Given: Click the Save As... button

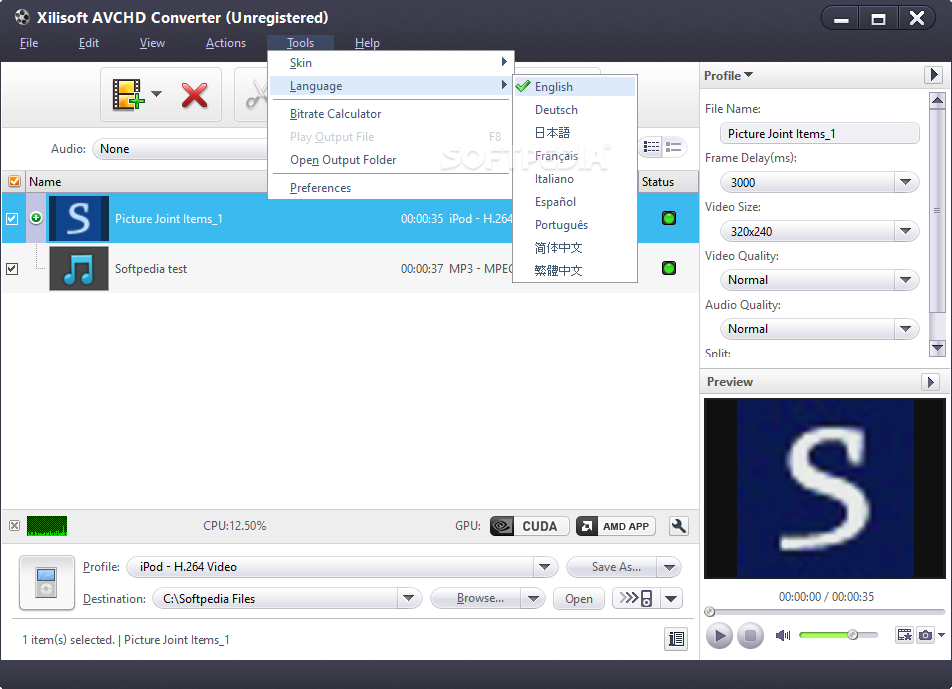Looking at the screenshot, I should [x=612, y=567].
